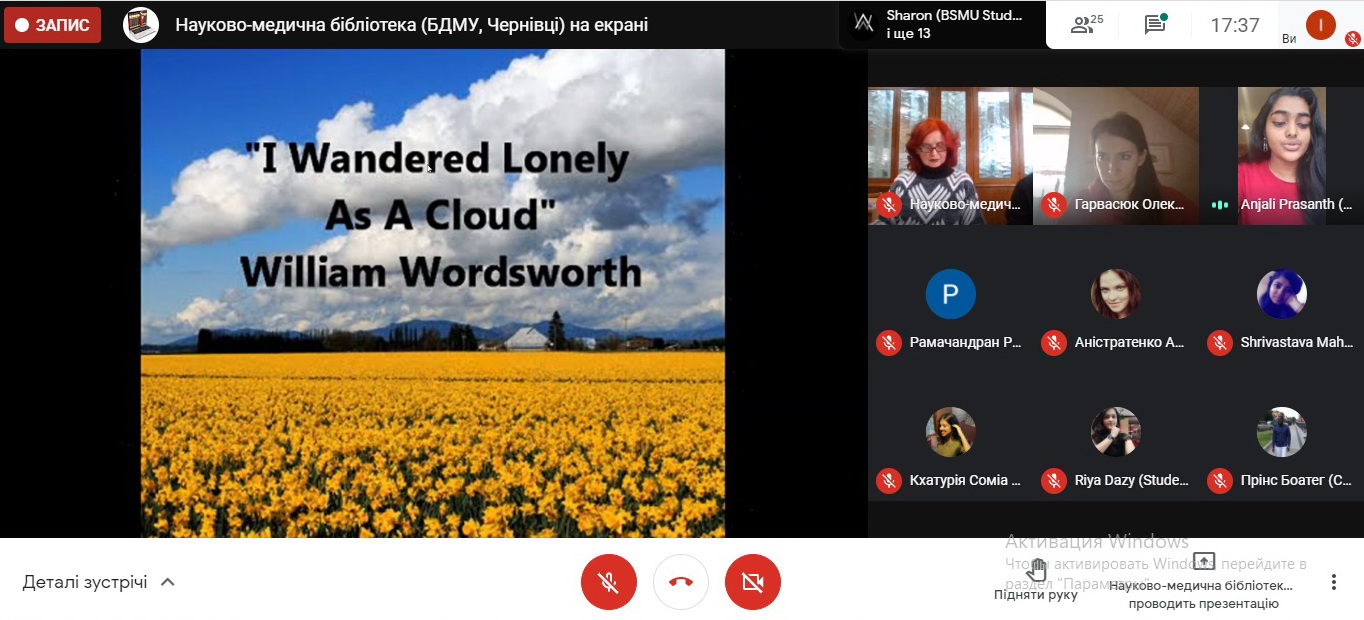Click the presenter title text in top bar
Image resolution: width=1364 pixels, height=620 pixels.
[411, 25]
